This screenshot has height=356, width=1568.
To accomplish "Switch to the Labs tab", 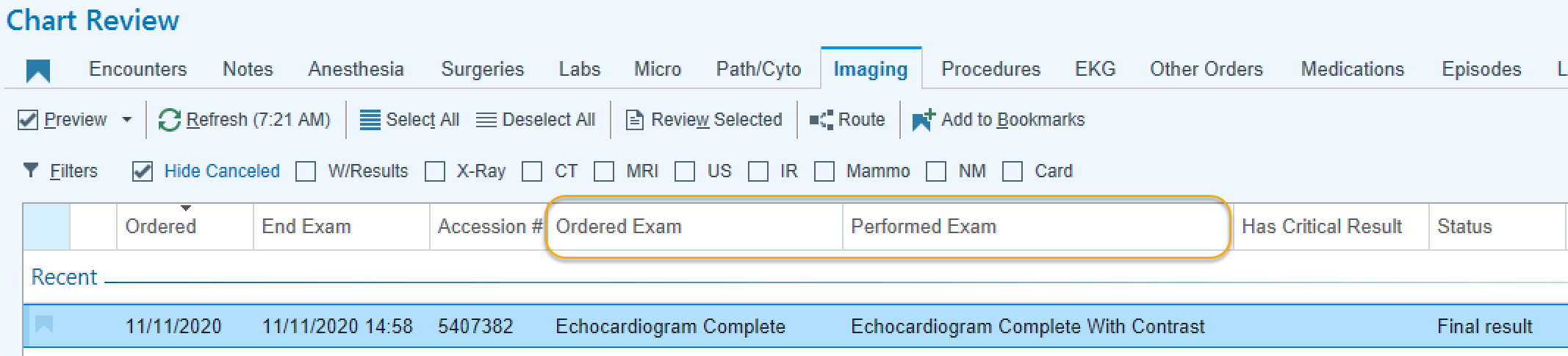I will [x=580, y=69].
